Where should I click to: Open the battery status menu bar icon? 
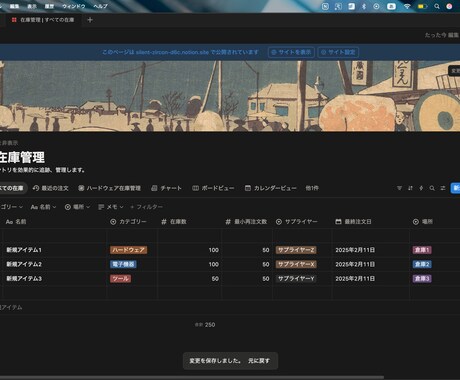point(422,6)
